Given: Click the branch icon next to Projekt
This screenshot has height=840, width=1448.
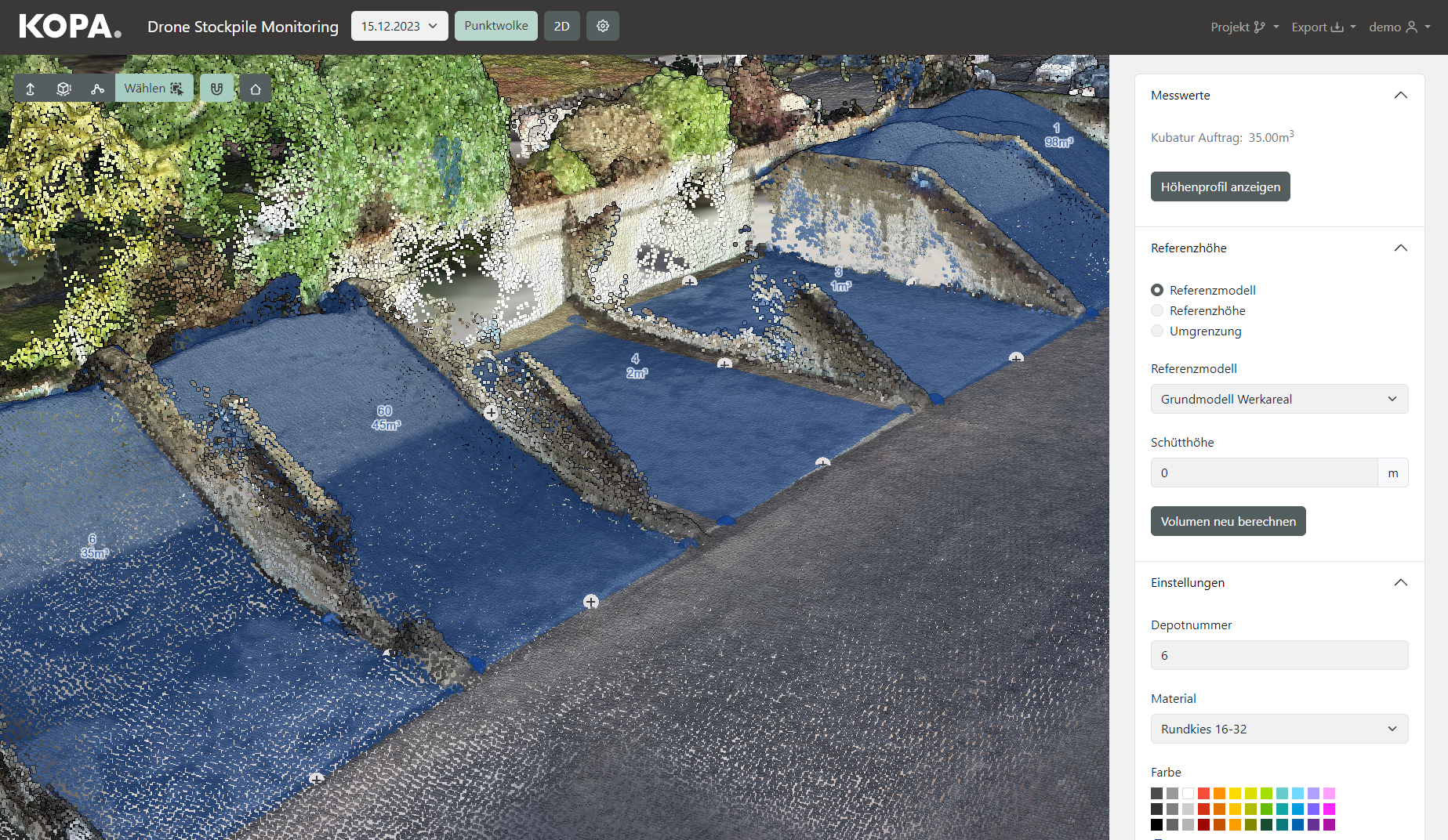Looking at the screenshot, I should coord(1260,27).
